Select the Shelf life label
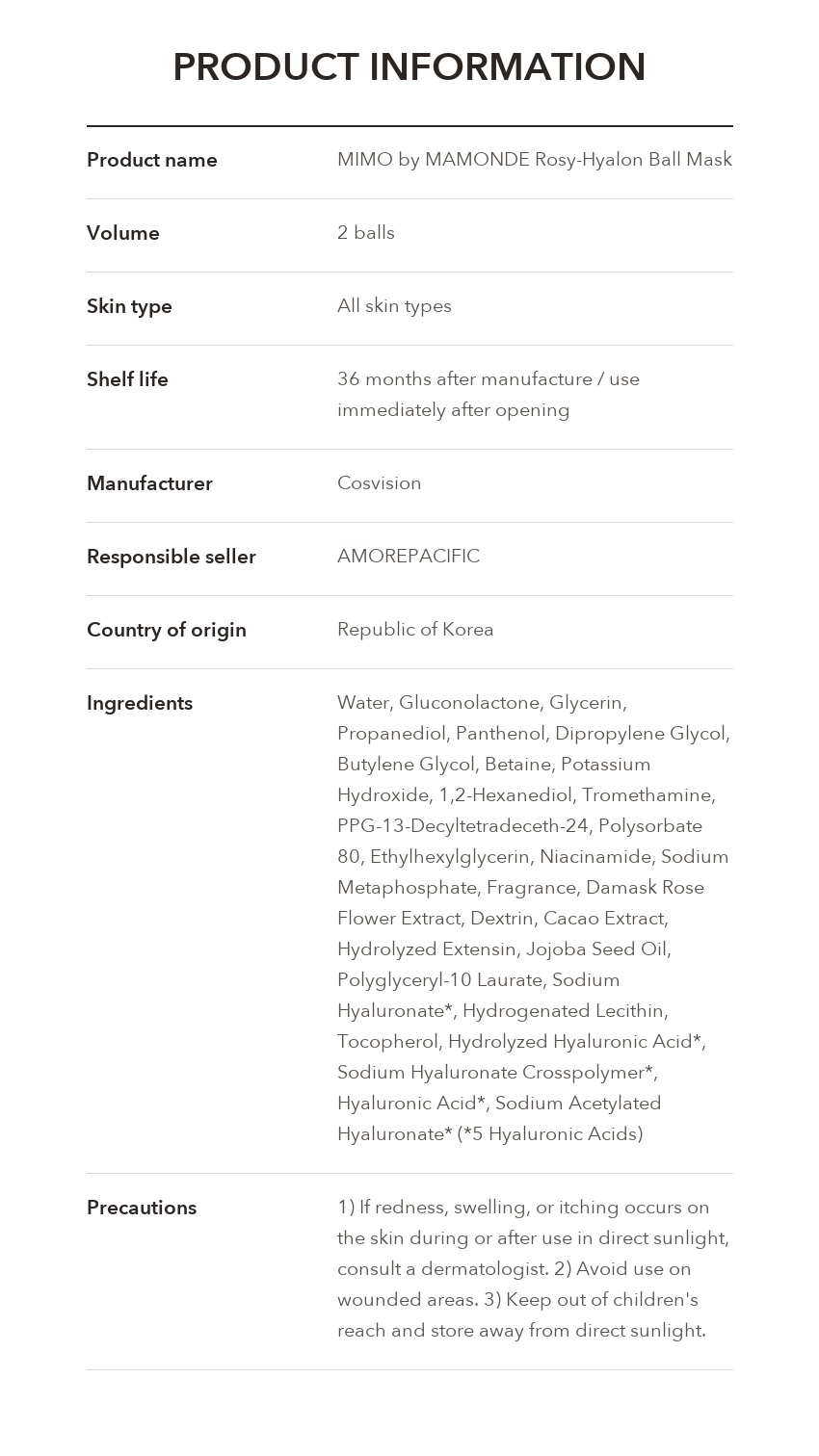 tap(127, 379)
